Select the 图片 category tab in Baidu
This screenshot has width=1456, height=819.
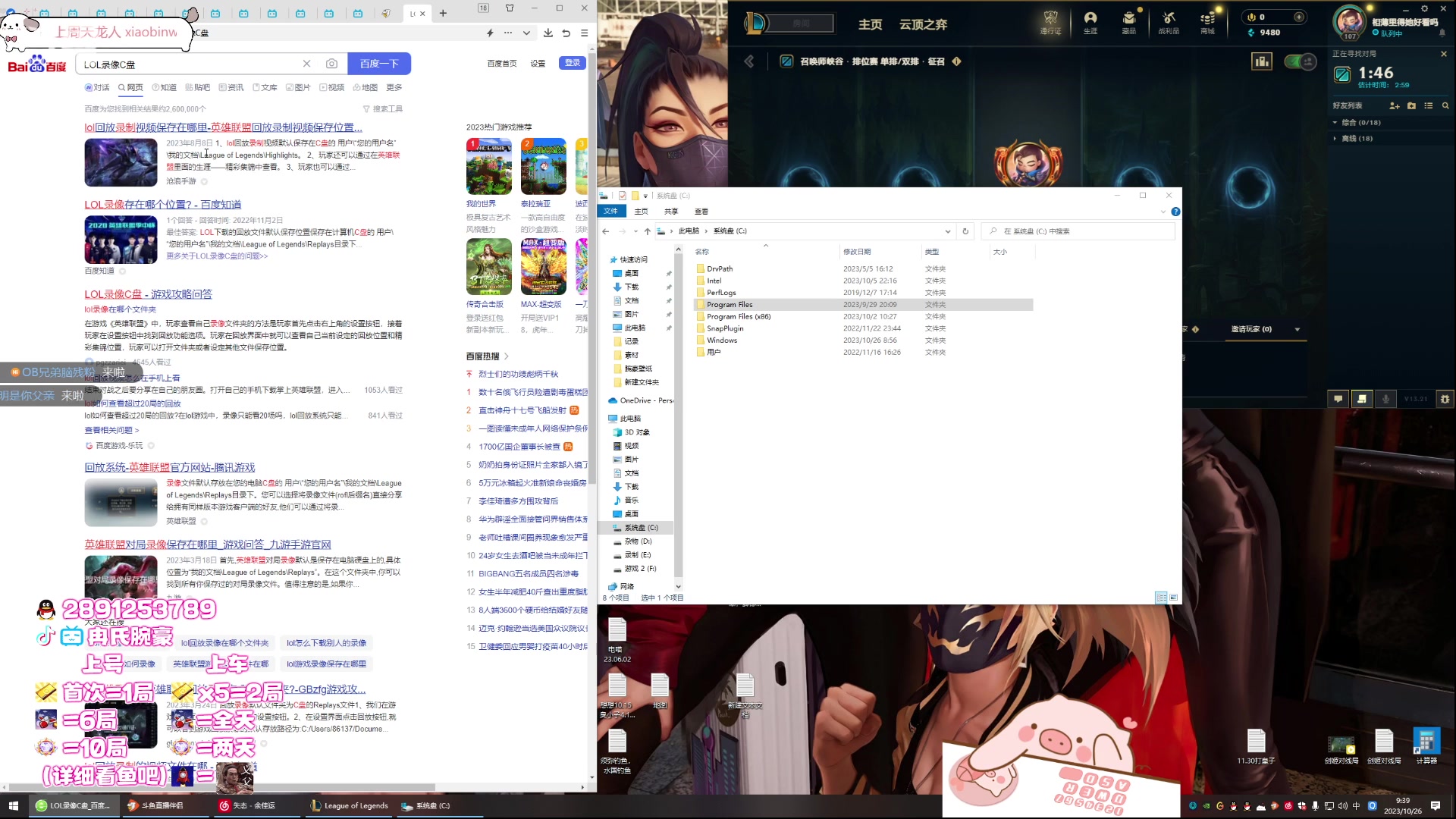click(298, 87)
